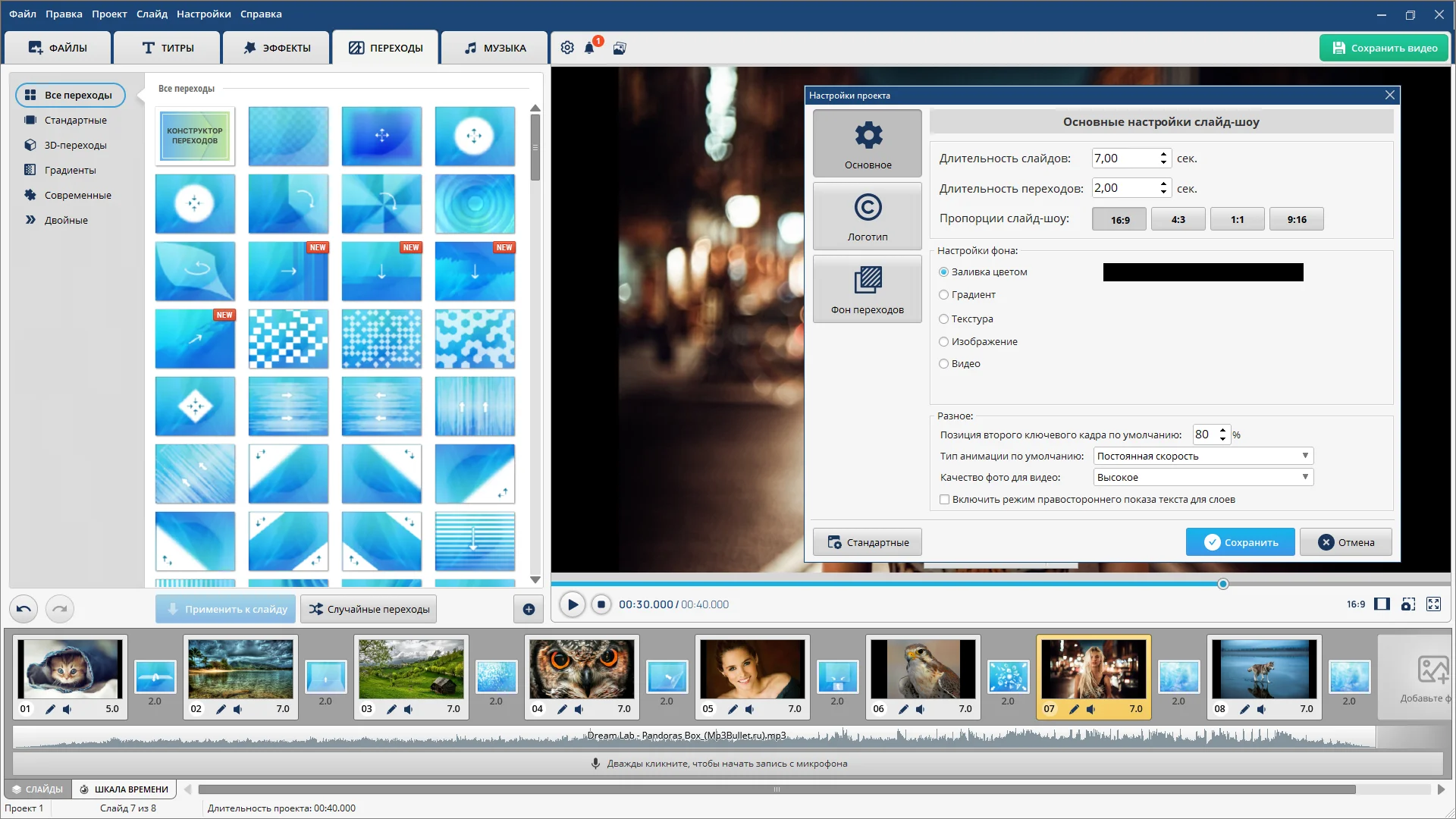Open the Логотип settings section

[x=867, y=216]
